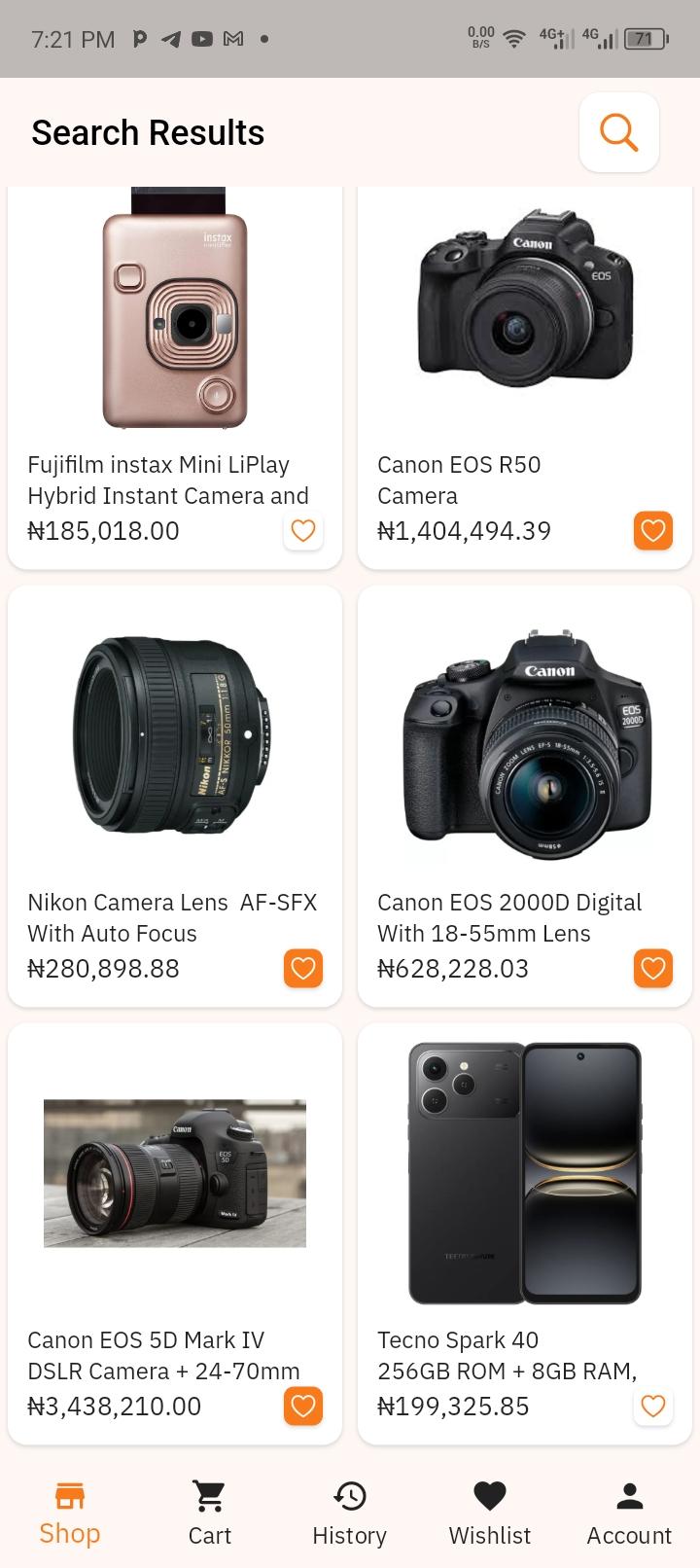Unfavorite the Nikon Camera Lens AF-SFX
The width and height of the screenshot is (700, 1568).
(303, 969)
